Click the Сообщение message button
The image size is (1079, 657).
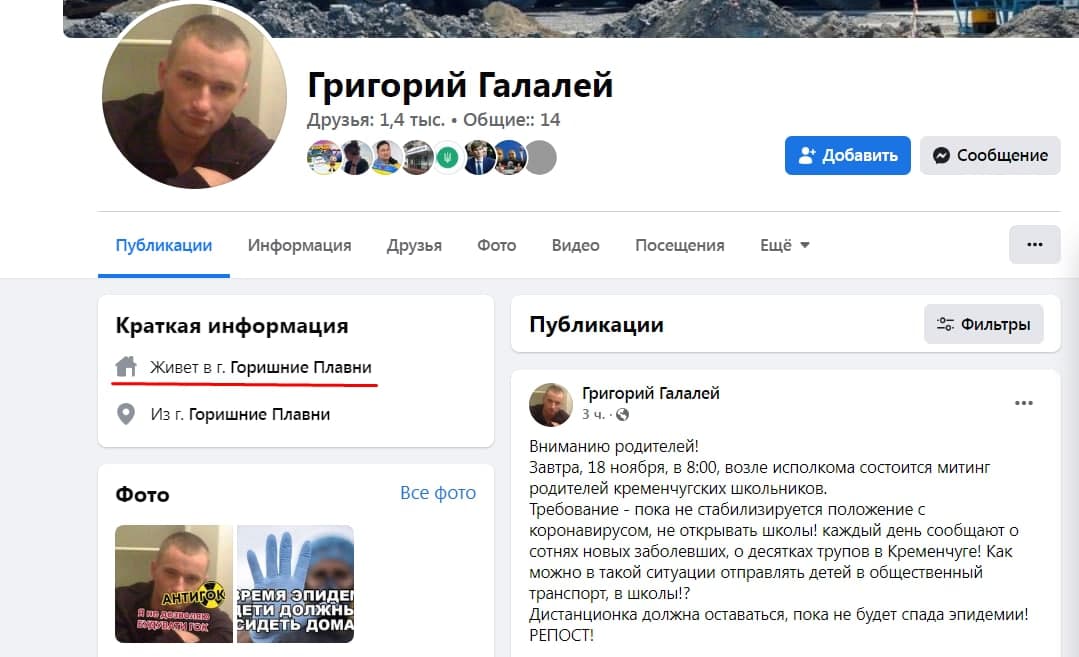point(990,155)
